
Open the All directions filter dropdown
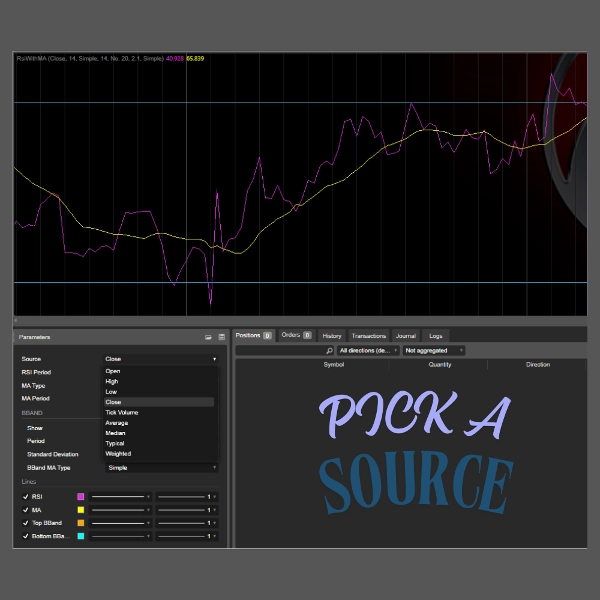click(x=368, y=351)
